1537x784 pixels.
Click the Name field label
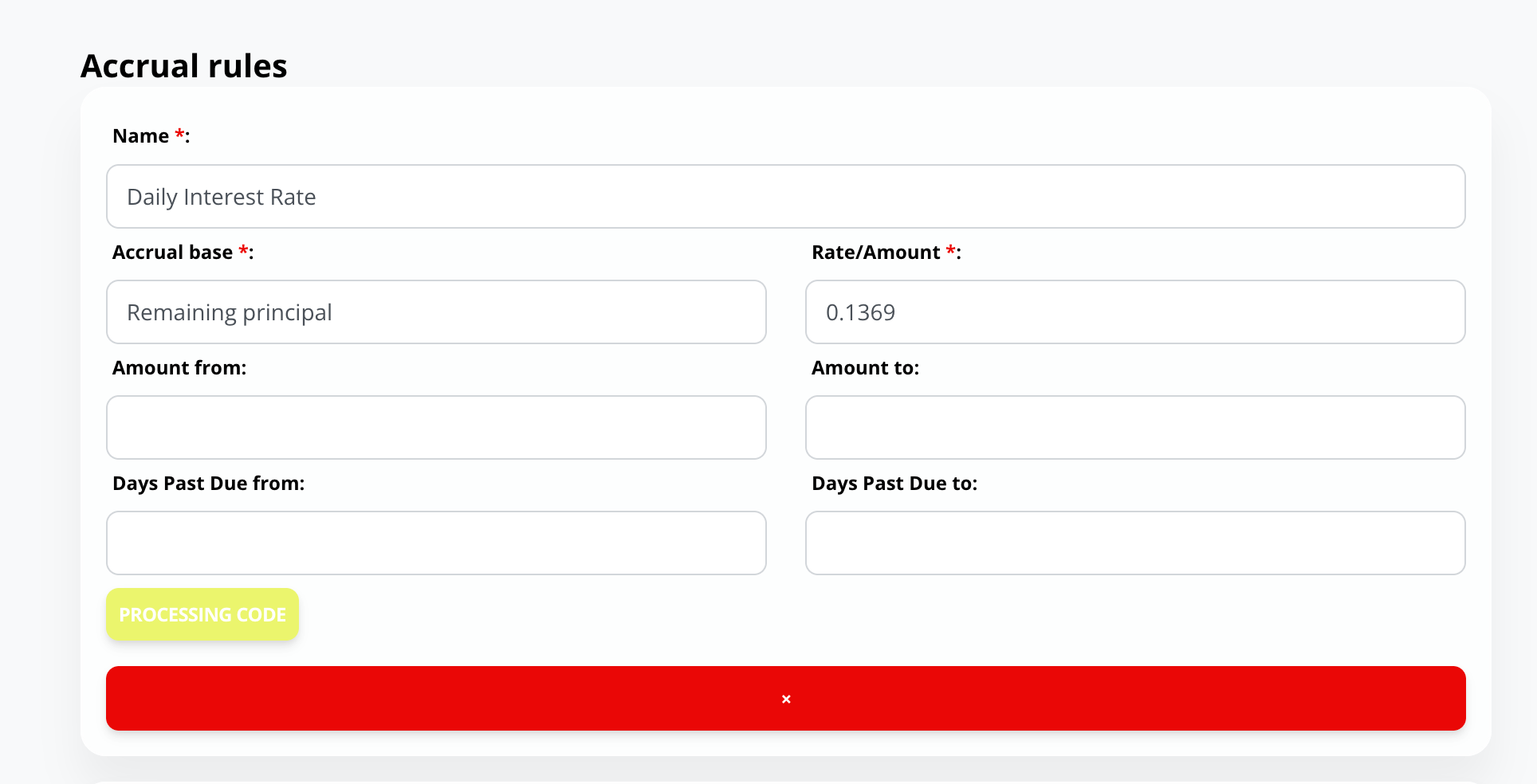tap(140, 136)
